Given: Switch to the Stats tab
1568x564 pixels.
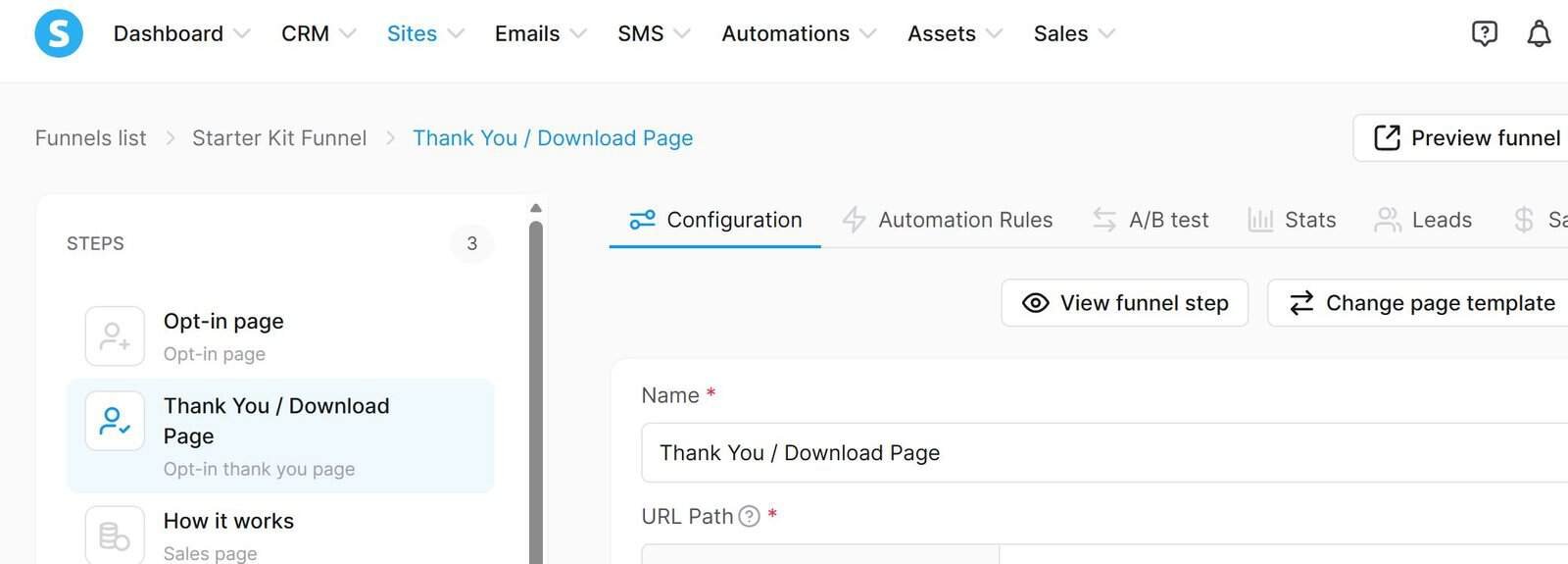Looking at the screenshot, I should (1292, 220).
